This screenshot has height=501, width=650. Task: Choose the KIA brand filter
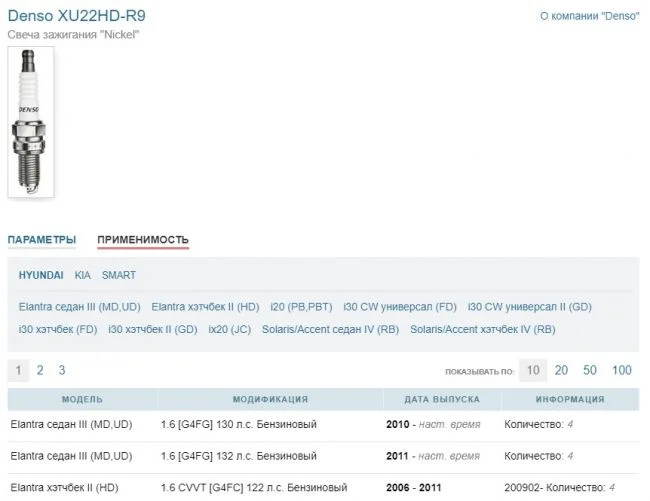pos(82,275)
